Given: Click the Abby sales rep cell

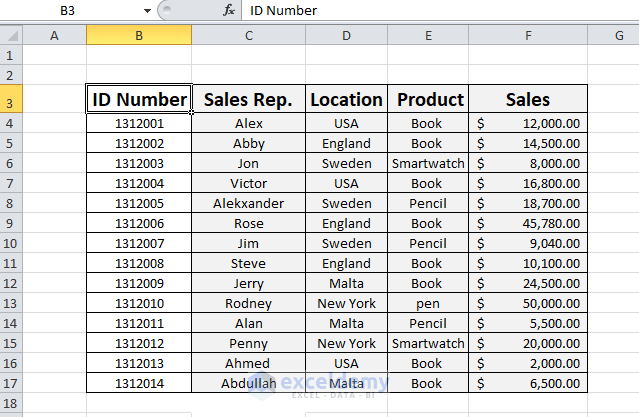Looking at the screenshot, I should tap(249, 143).
